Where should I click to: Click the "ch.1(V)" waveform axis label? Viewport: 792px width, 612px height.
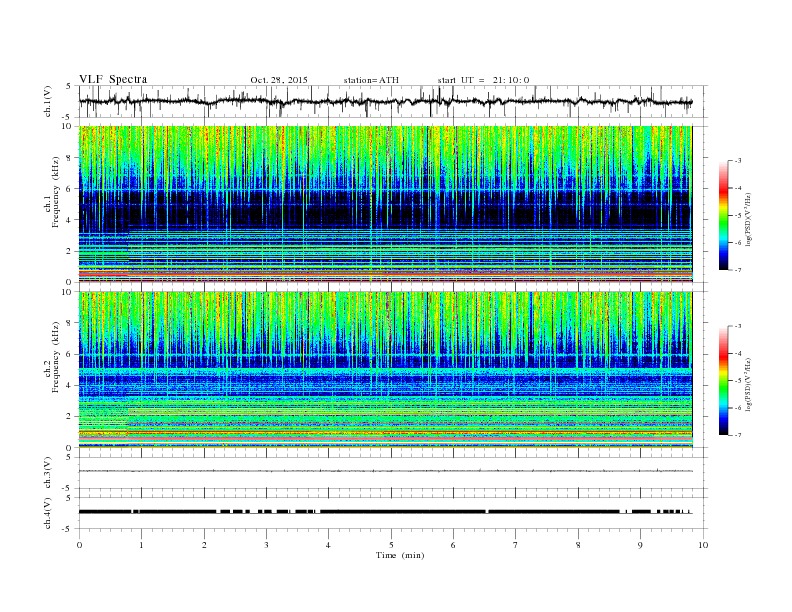click(47, 101)
